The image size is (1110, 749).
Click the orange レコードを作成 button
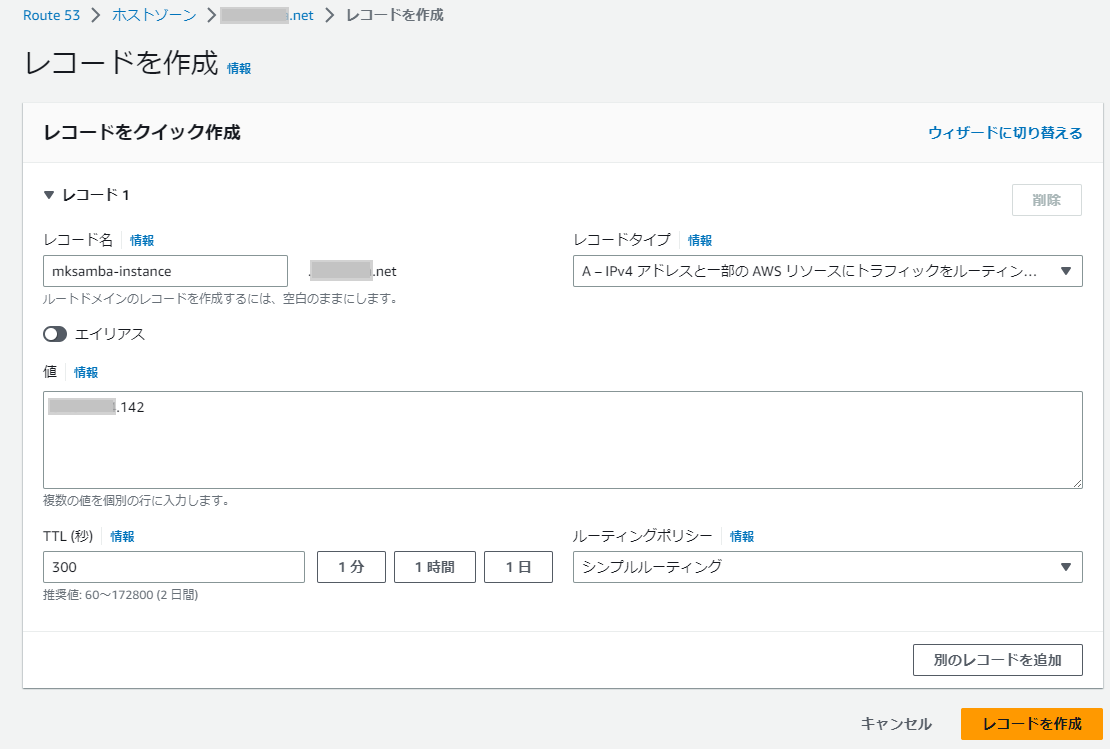coord(1031,724)
